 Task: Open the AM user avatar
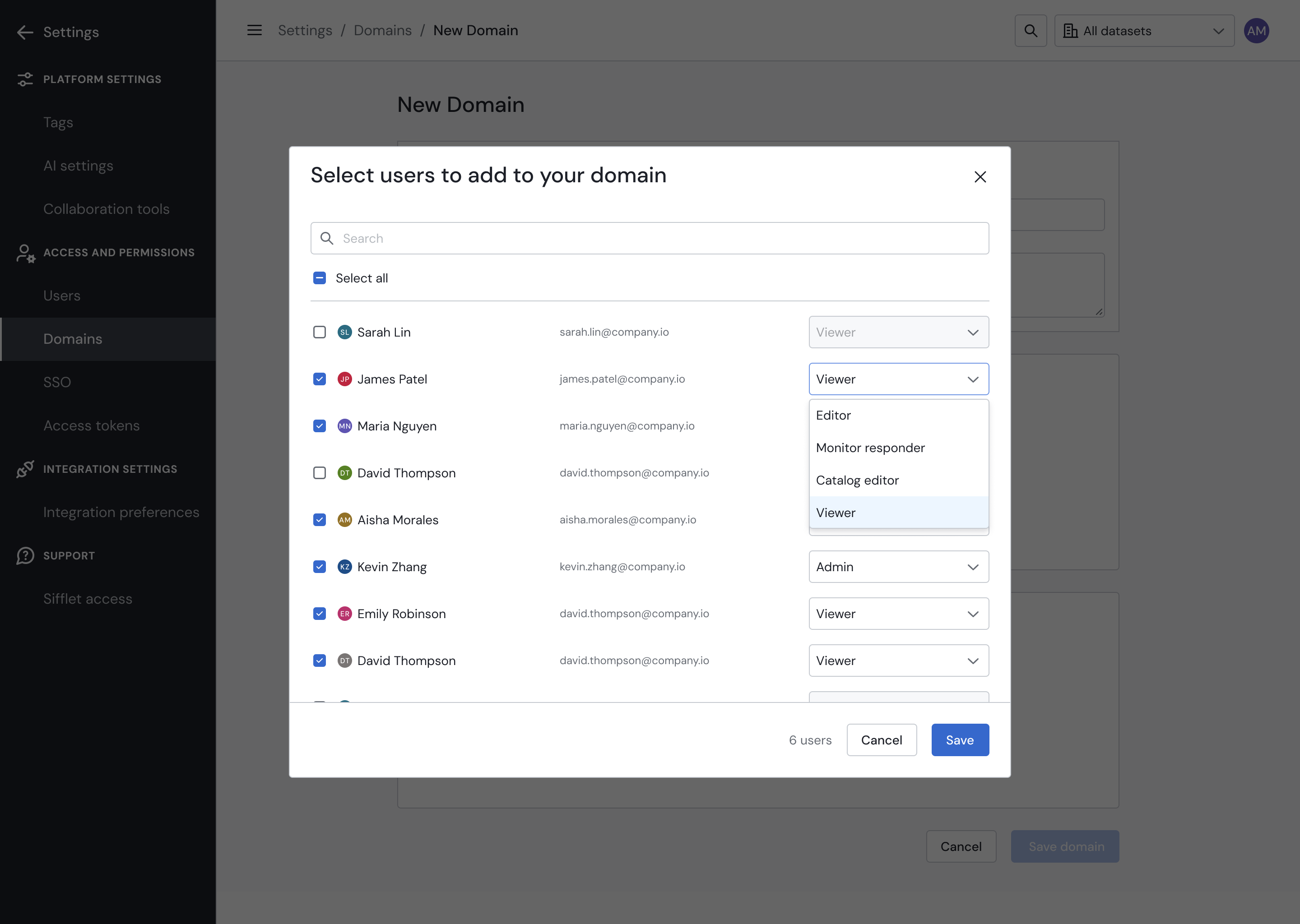(x=1256, y=31)
